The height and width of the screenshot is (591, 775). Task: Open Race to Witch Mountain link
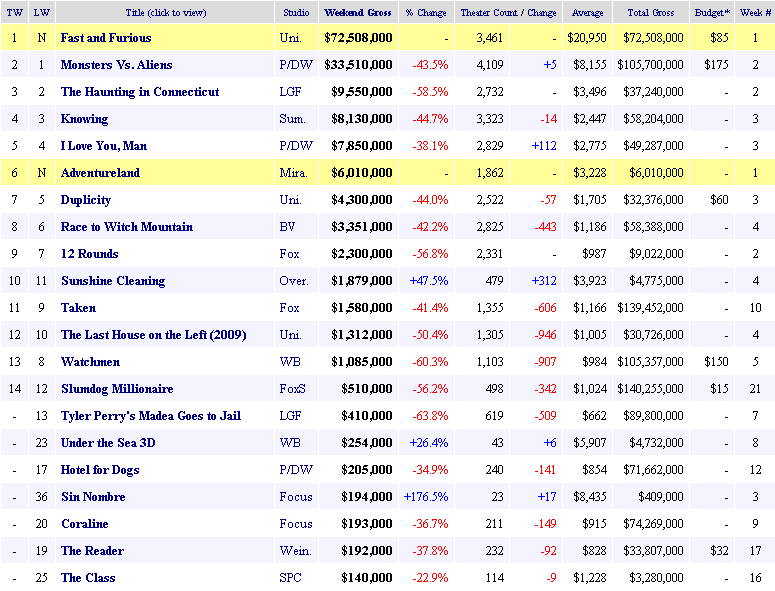point(127,227)
